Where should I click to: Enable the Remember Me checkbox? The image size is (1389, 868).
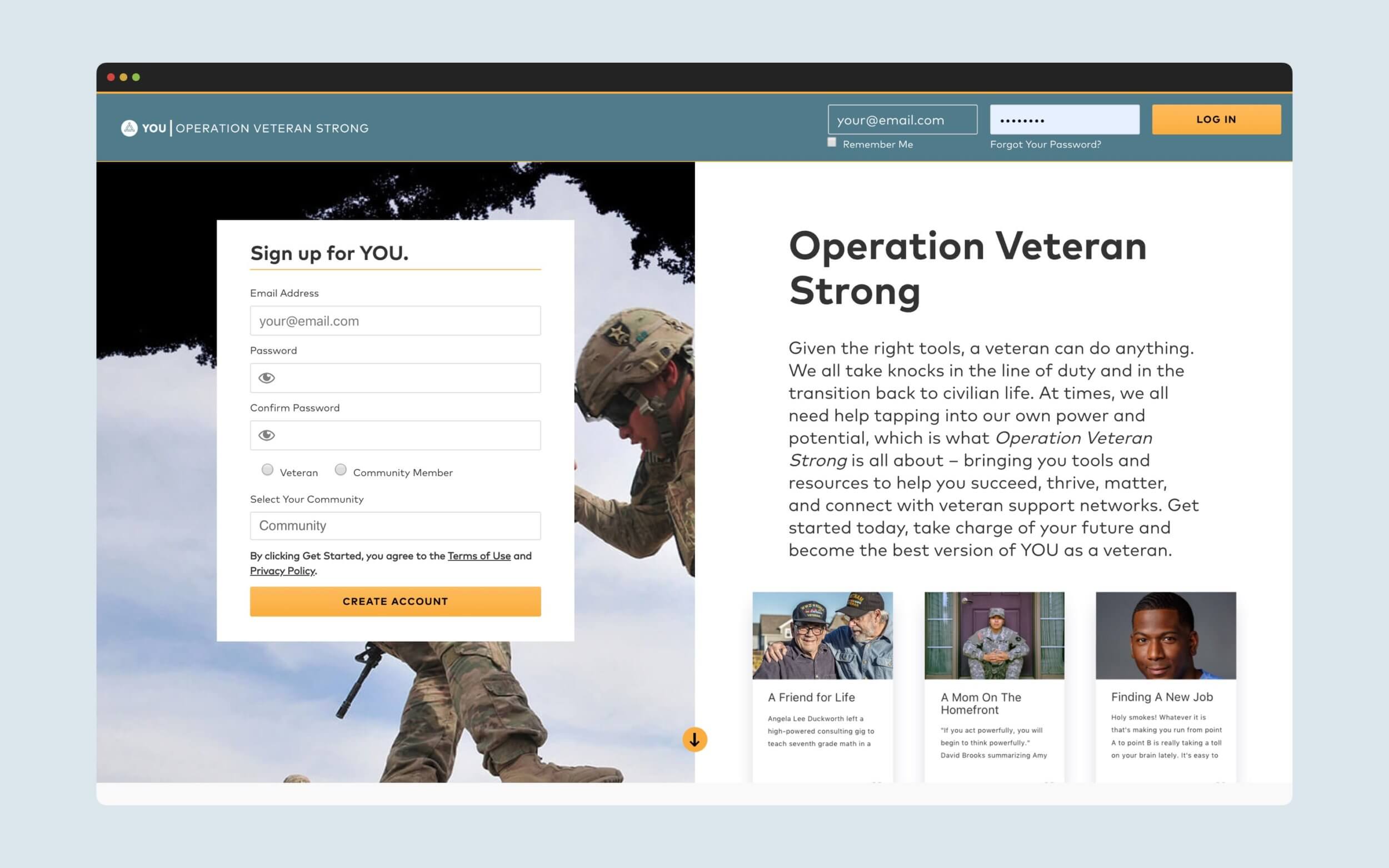831,142
